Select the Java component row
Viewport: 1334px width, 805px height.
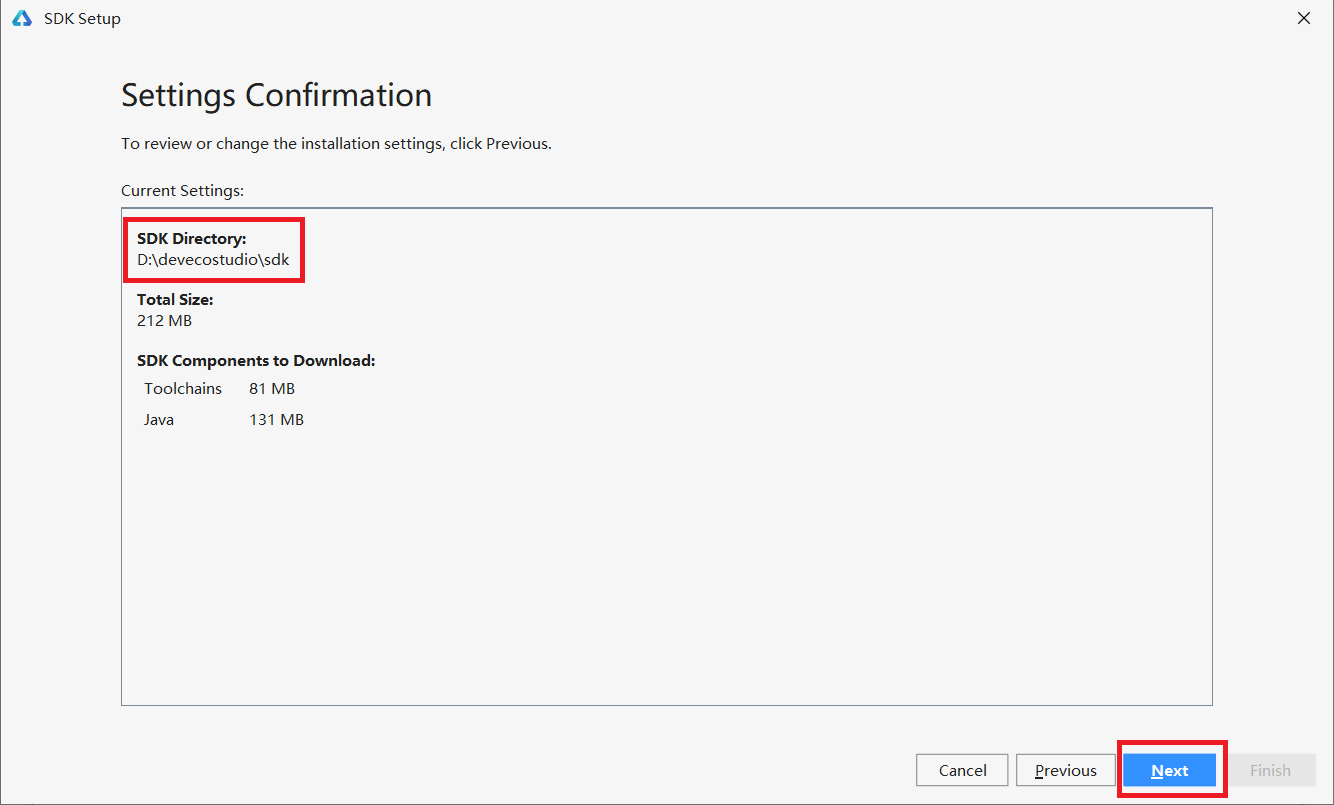click(224, 419)
